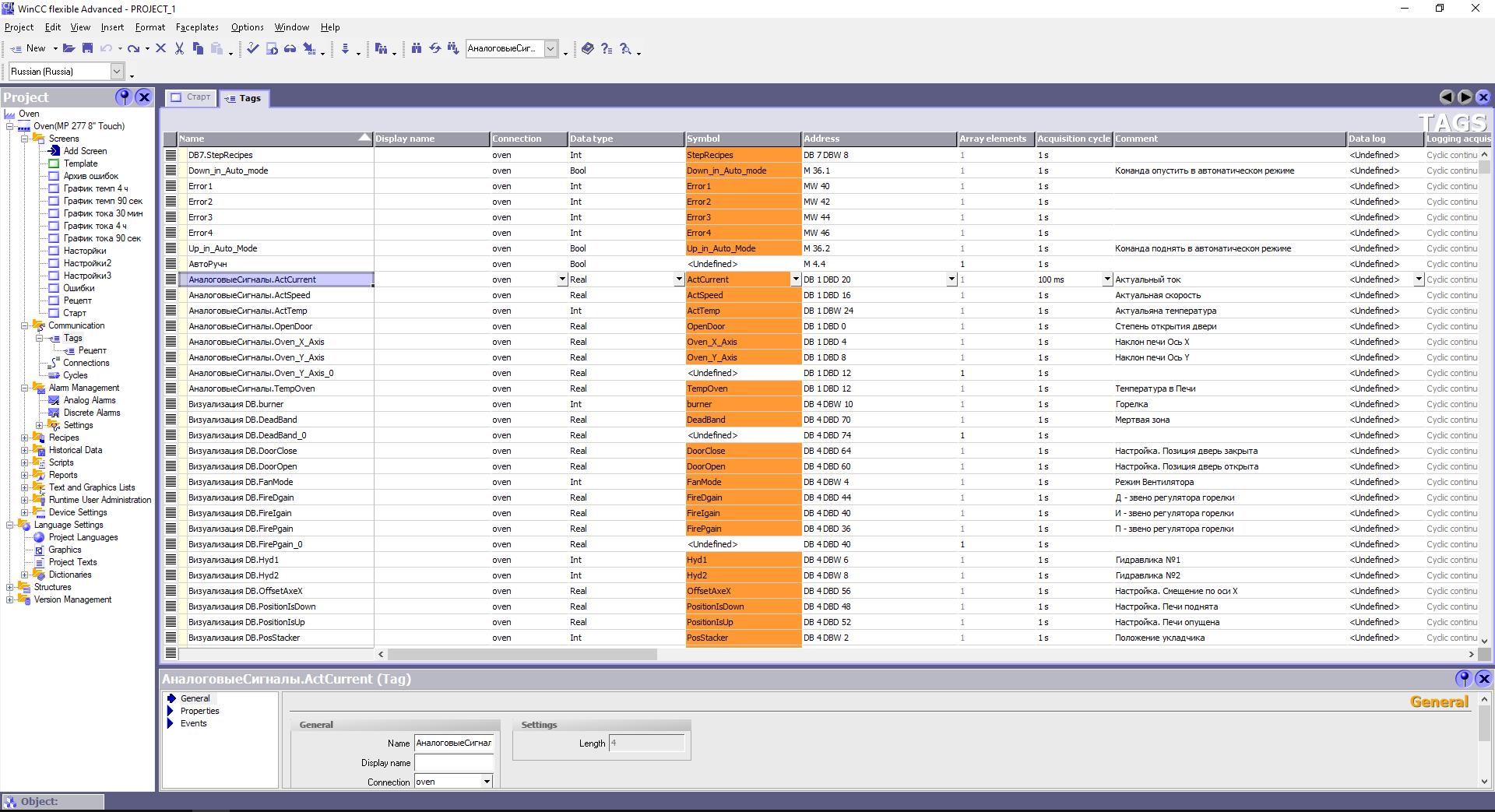The height and width of the screenshot is (812, 1495).
Task: Click the binoculars find icon
Action: pos(417,48)
